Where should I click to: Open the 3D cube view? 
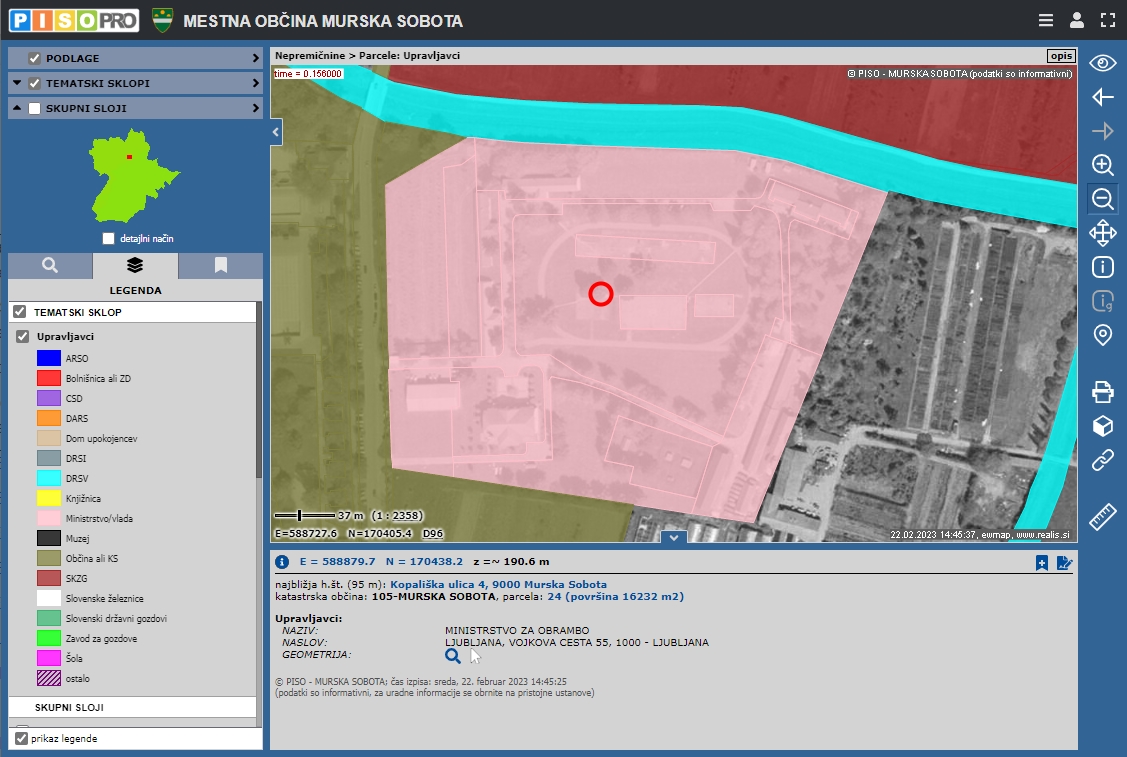pos(1102,426)
